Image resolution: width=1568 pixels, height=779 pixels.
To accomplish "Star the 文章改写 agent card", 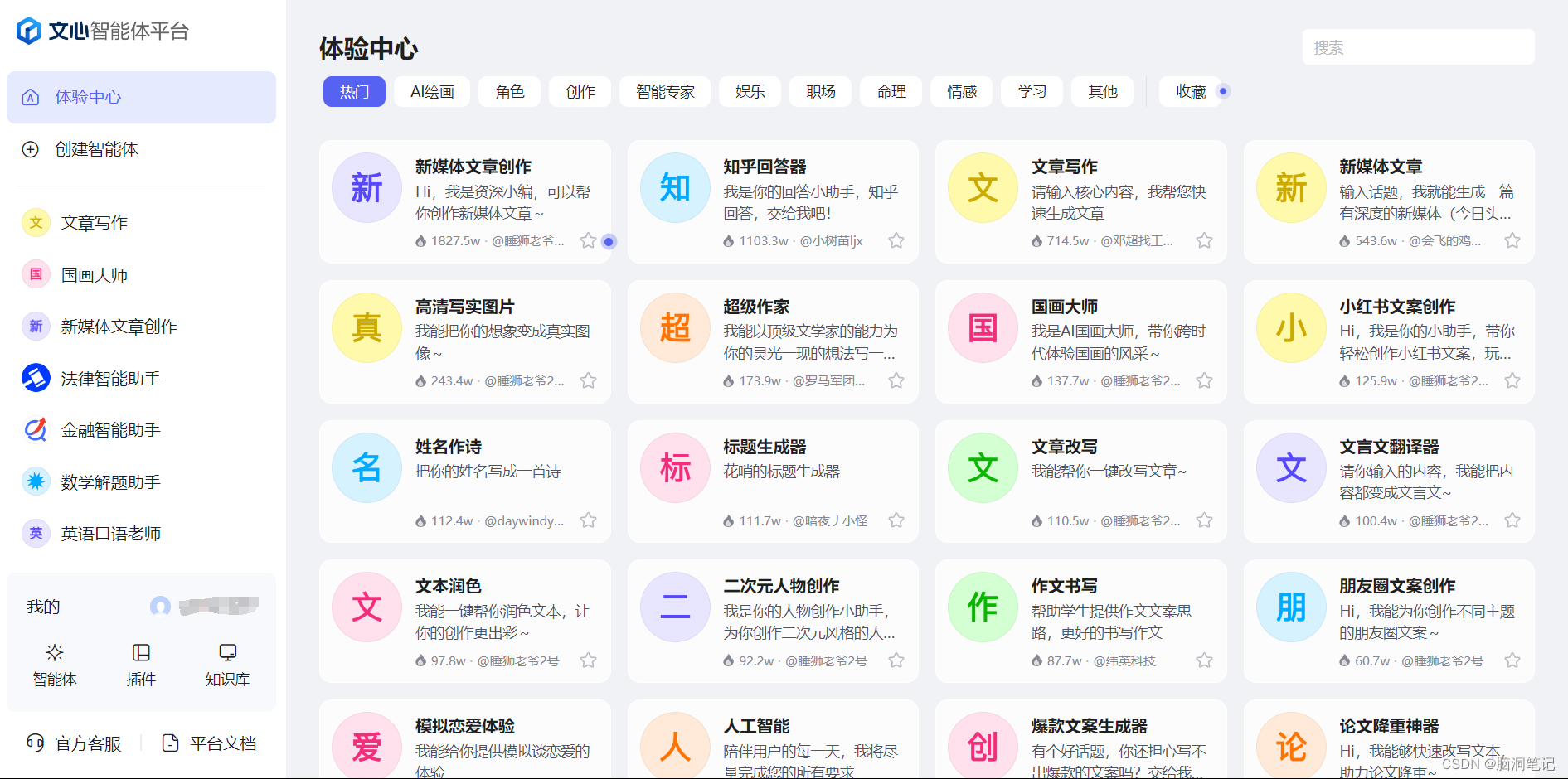I will click(x=1204, y=520).
